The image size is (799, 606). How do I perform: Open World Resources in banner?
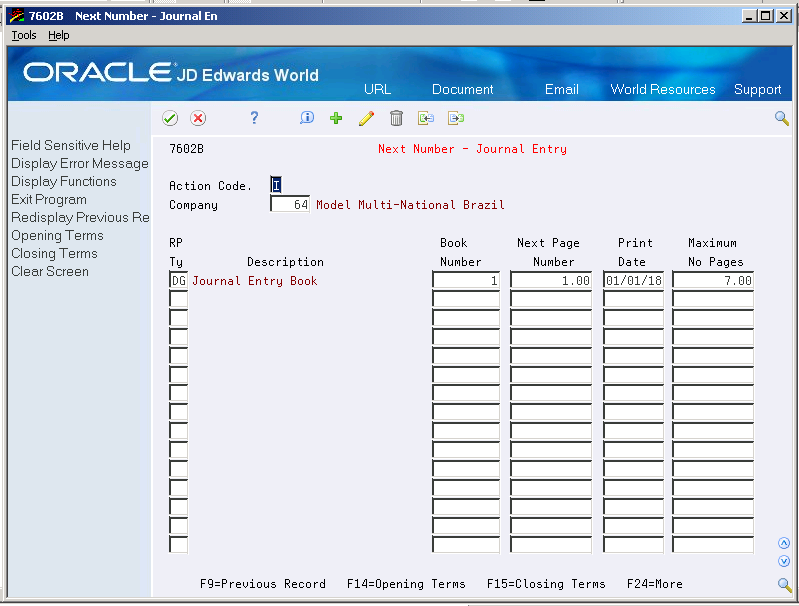pyautogui.click(x=663, y=89)
